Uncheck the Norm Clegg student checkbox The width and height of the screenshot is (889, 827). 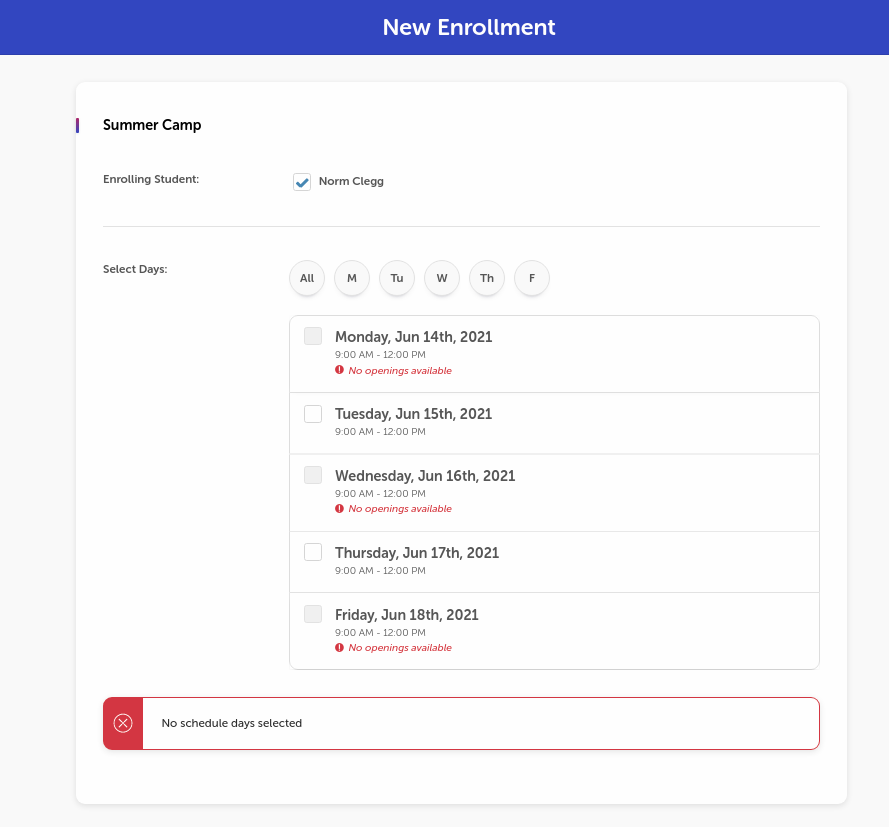pyautogui.click(x=302, y=182)
